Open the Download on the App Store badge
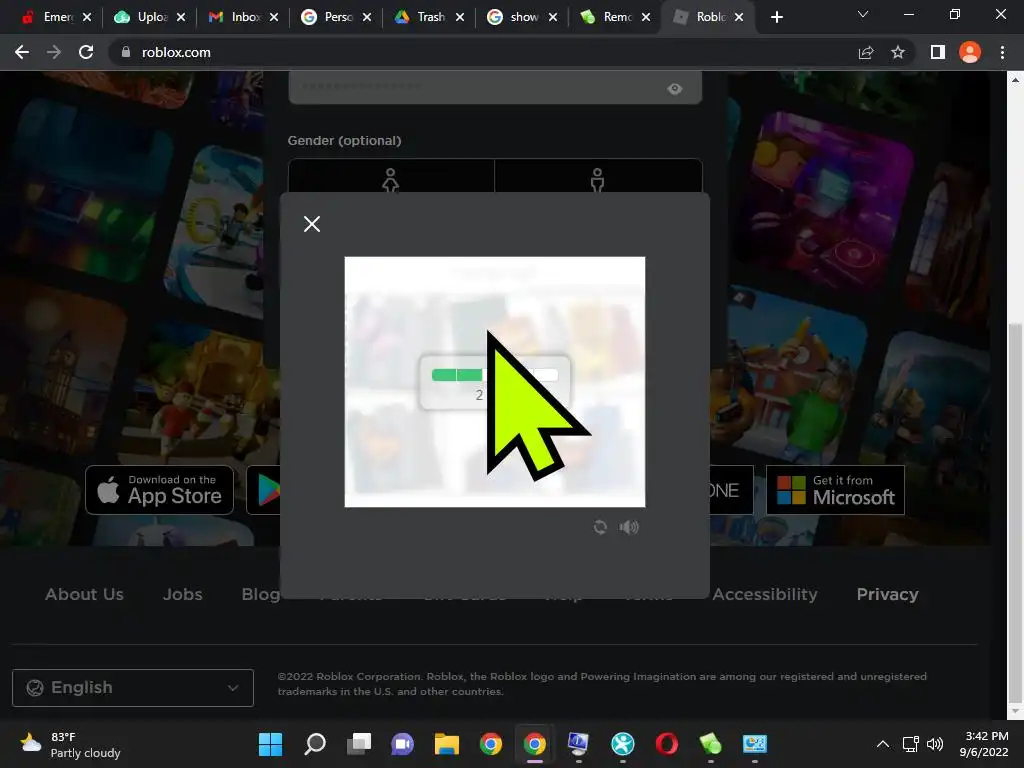The height and width of the screenshot is (768, 1024). coord(159,490)
